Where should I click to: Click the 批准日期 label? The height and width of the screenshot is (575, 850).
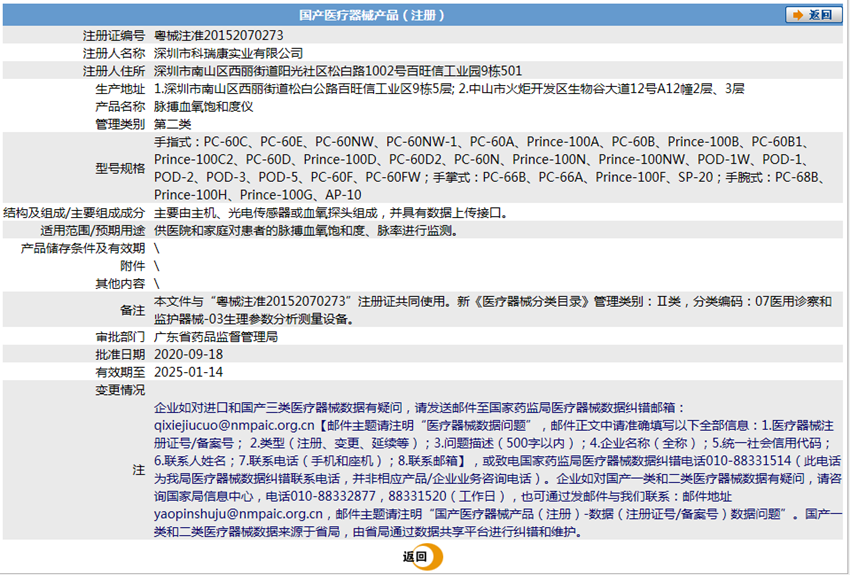click(120, 354)
